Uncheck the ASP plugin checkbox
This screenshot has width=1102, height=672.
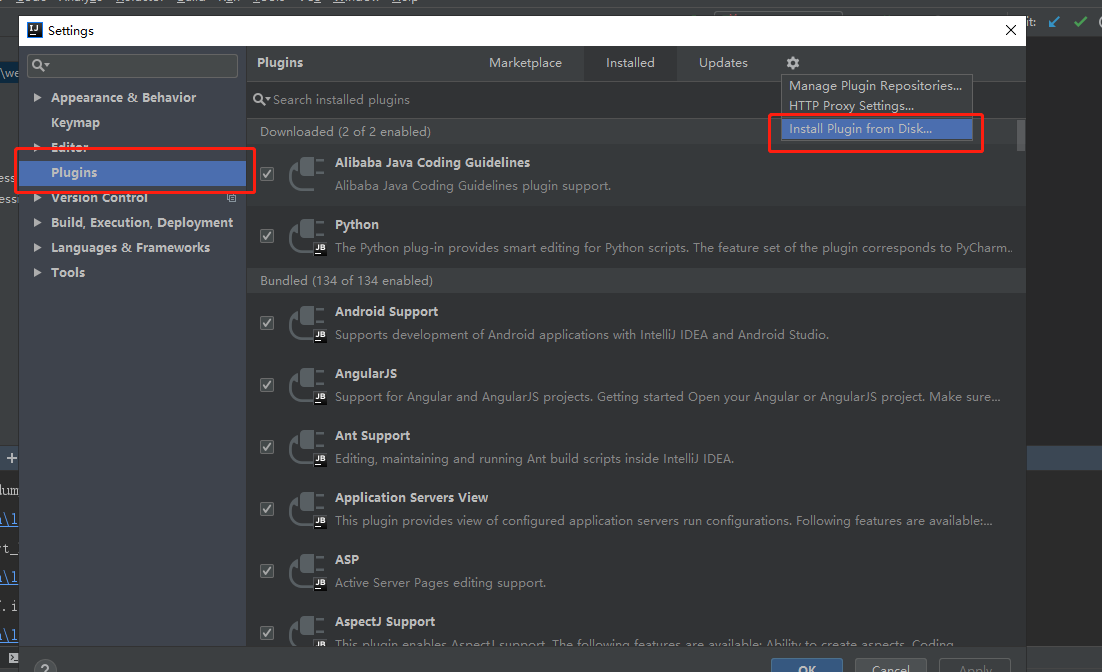tap(267, 571)
